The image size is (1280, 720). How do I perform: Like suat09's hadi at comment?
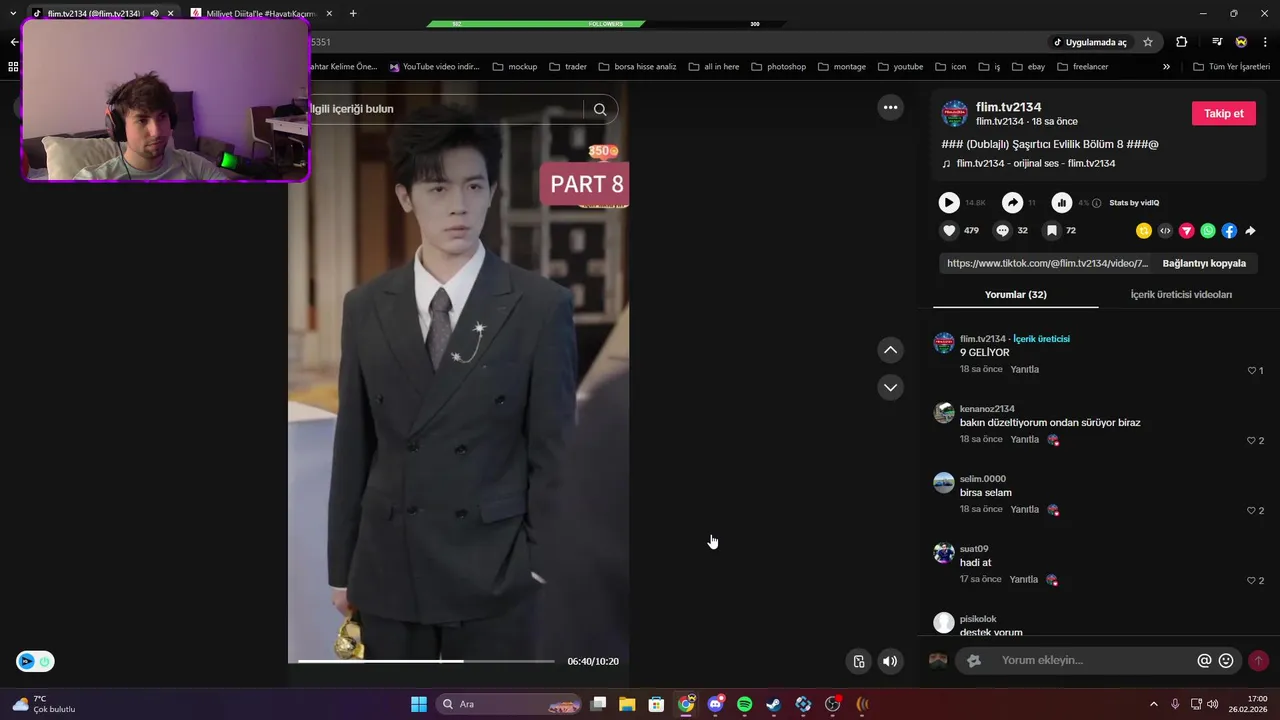pyautogui.click(x=1251, y=581)
